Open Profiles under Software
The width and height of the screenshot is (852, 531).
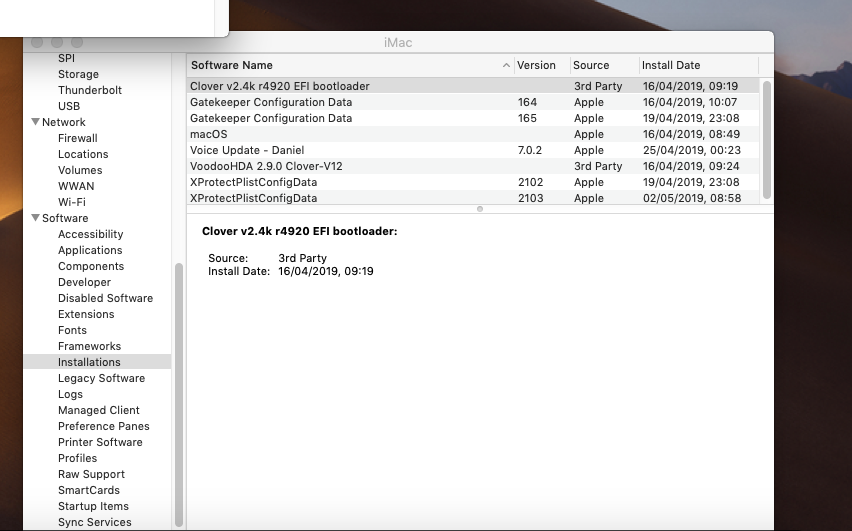pos(77,458)
